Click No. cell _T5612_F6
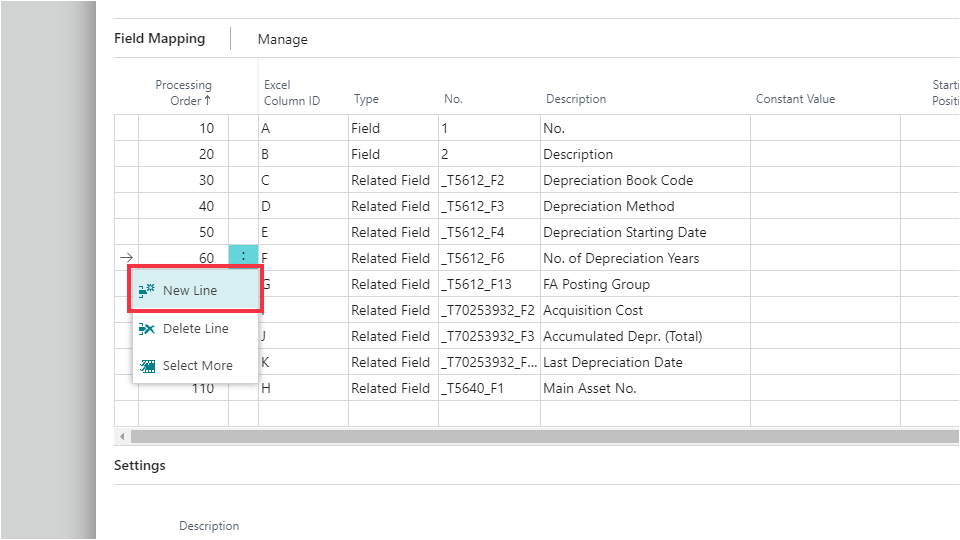960x540 pixels. [x=489, y=258]
